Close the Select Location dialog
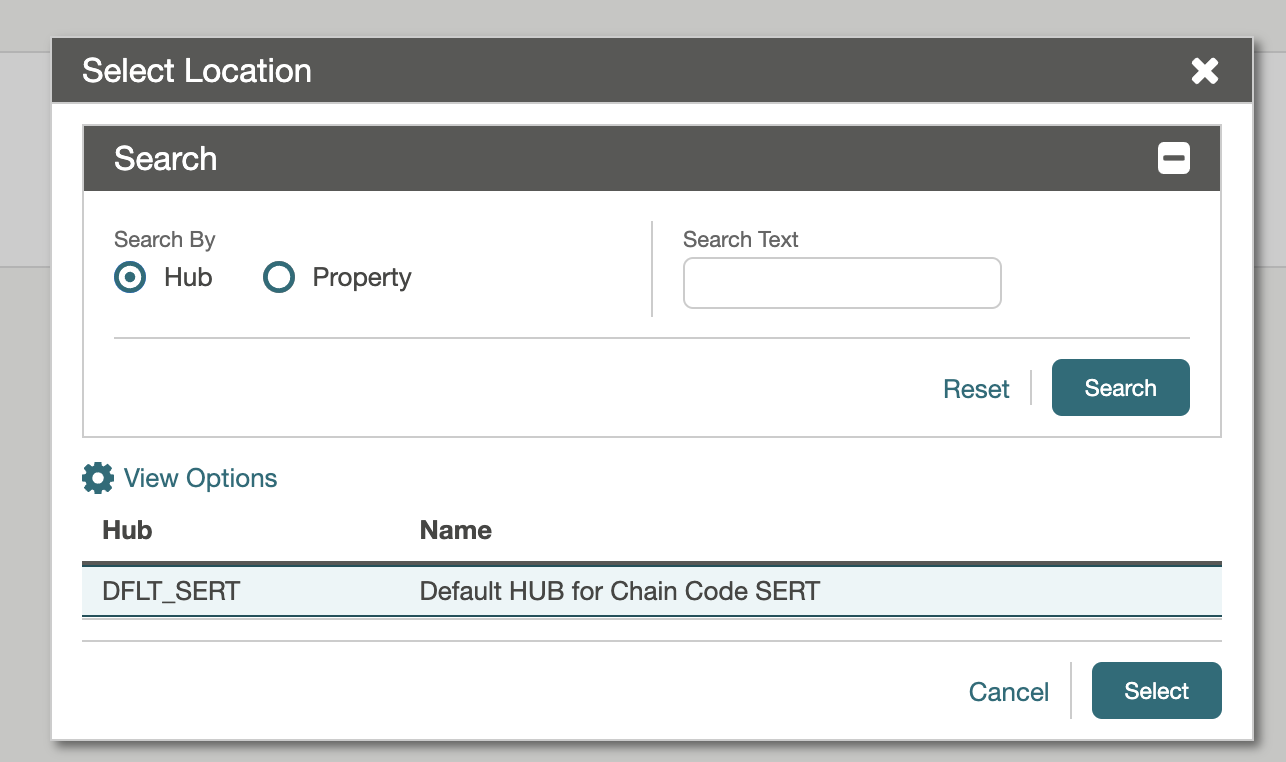Image resolution: width=1286 pixels, height=762 pixels. [1205, 71]
